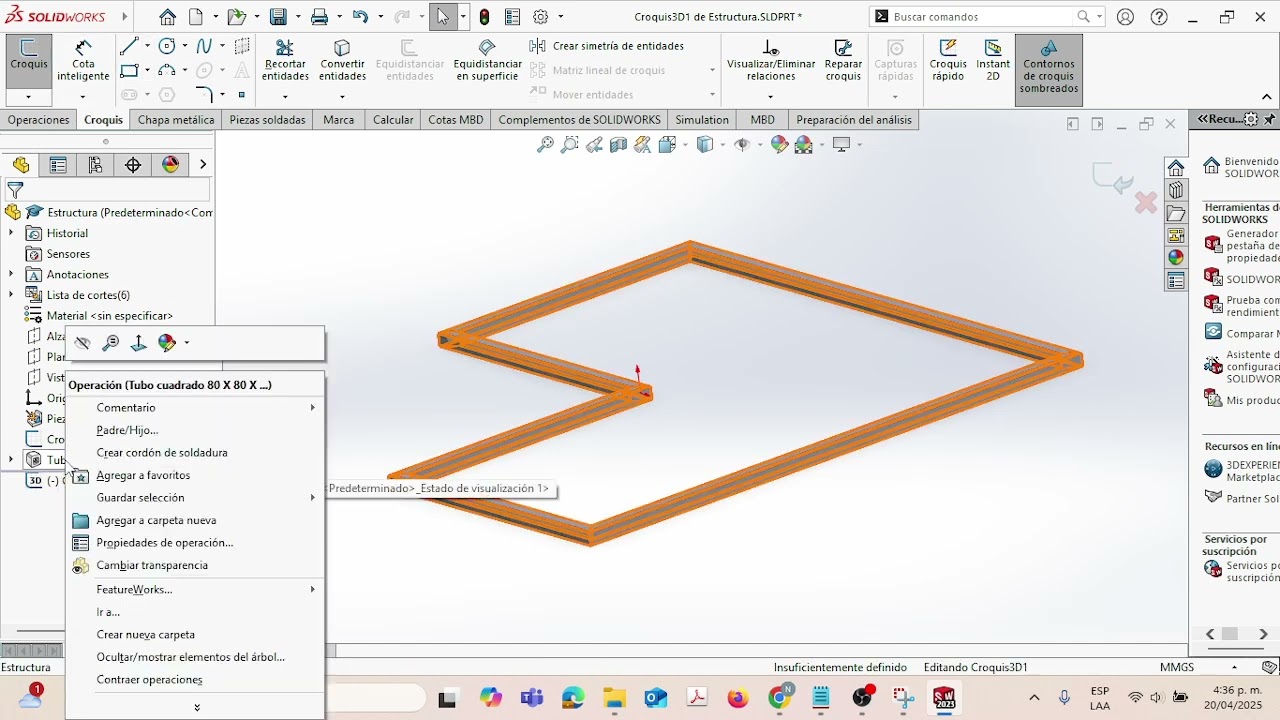Image resolution: width=1280 pixels, height=720 pixels.
Task: Click Crear simetría de entidades
Action: point(607,46)
